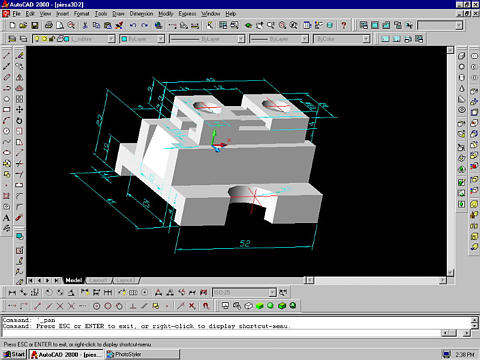
Task: Click the vertical scrollbar up arrow of the drawing area
Action: point(450,50)
